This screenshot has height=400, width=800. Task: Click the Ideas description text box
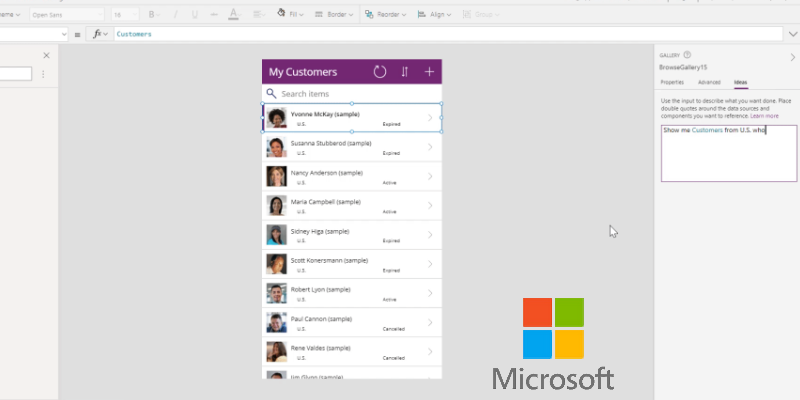click(x=728, y=155)
